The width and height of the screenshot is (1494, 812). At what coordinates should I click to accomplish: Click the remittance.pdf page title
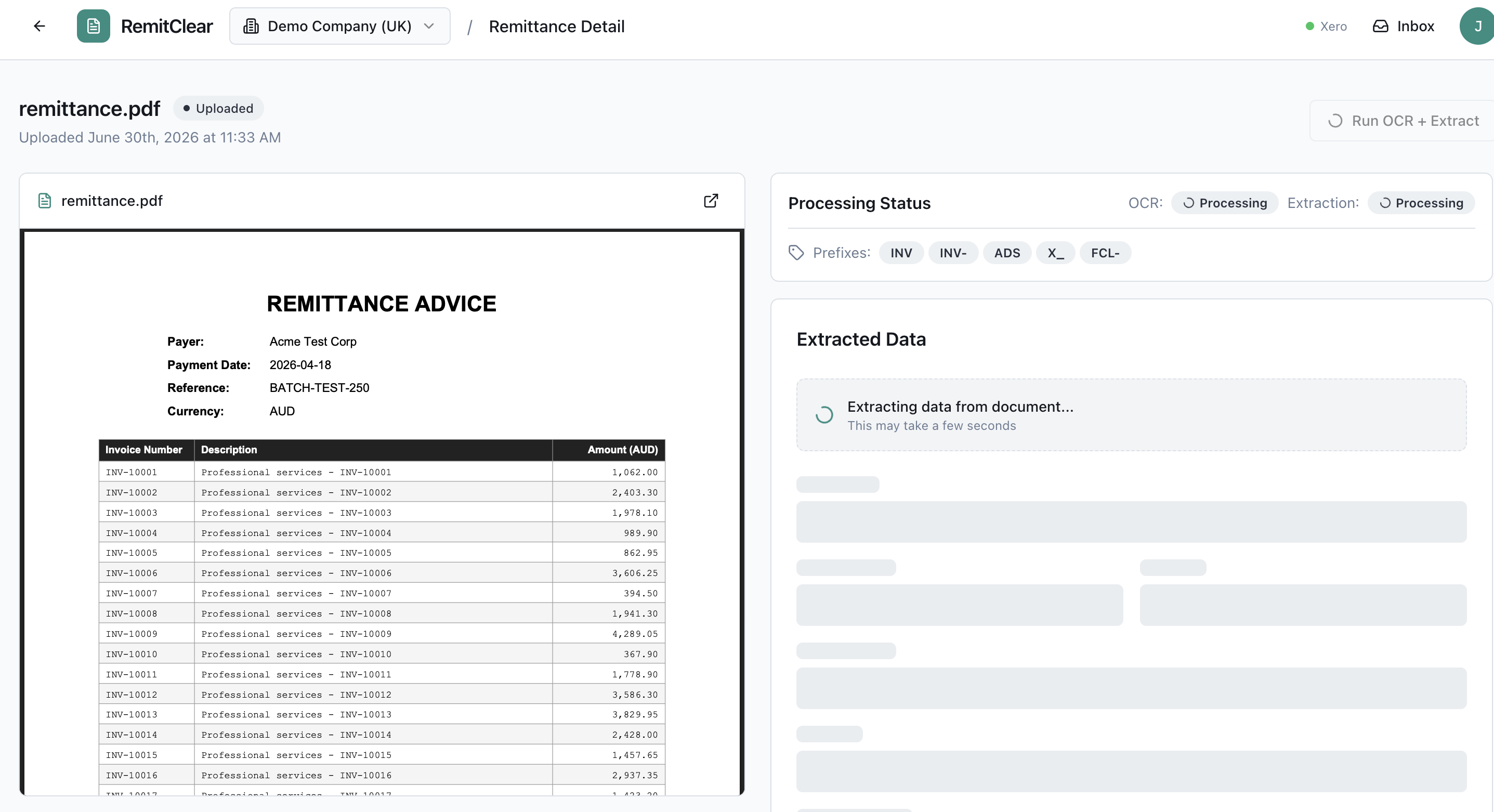tap(89, 109)
